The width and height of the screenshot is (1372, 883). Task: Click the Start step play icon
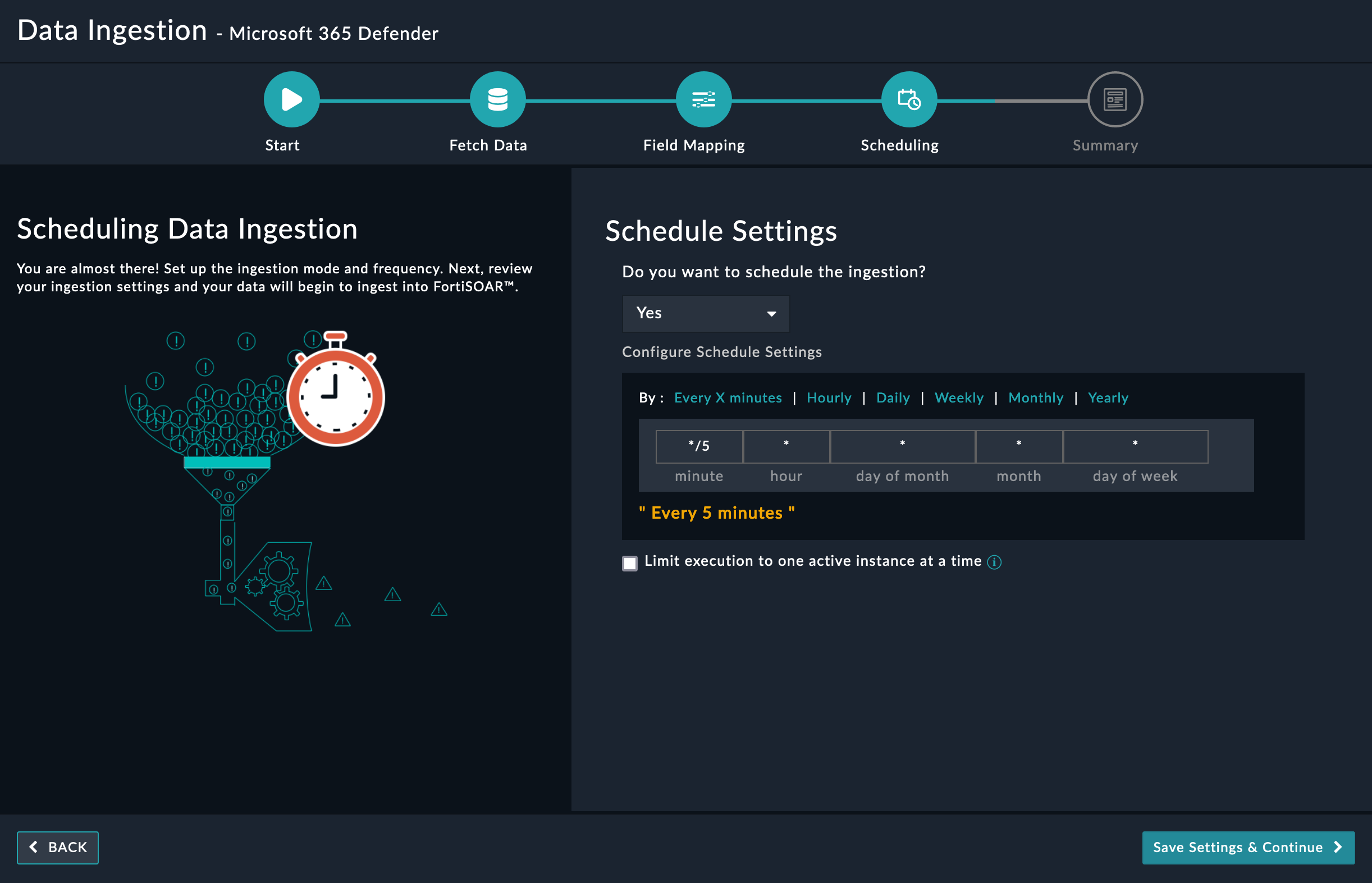(x=291, y=100)
